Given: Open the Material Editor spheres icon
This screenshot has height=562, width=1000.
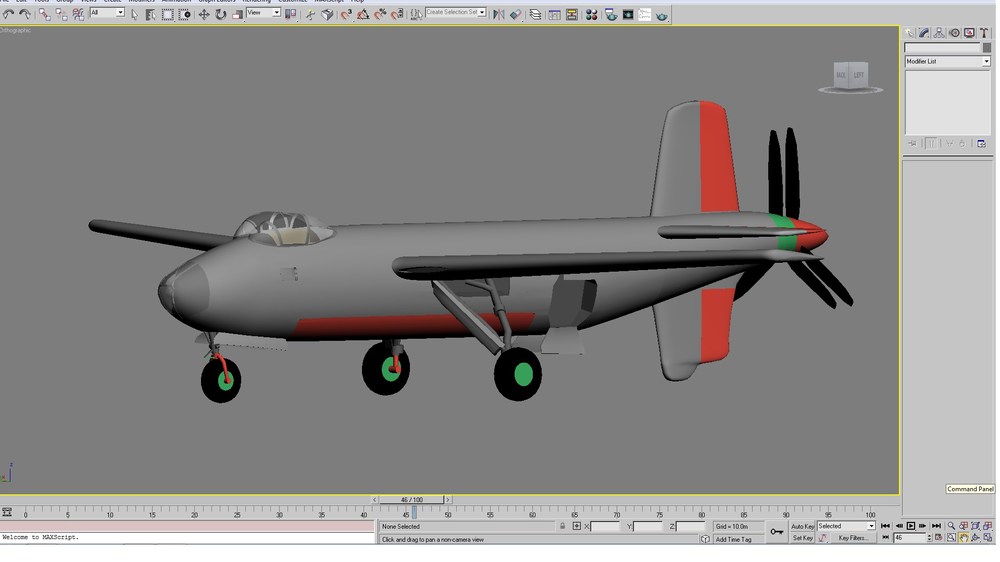Looking at the screenshot, I should coord(591,15).
